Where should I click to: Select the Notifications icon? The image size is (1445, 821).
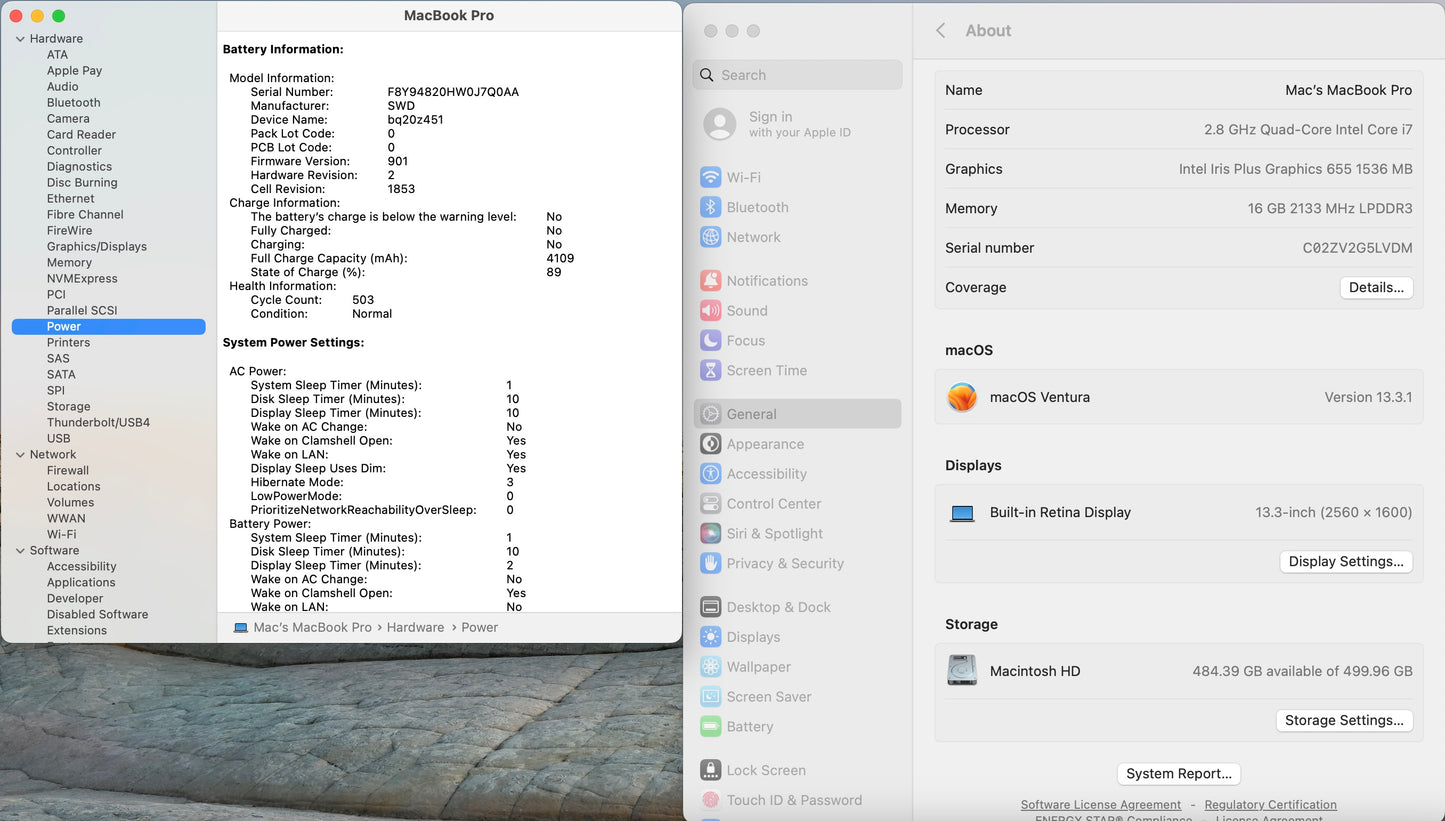pyautogui.click(x=710, y=280)
